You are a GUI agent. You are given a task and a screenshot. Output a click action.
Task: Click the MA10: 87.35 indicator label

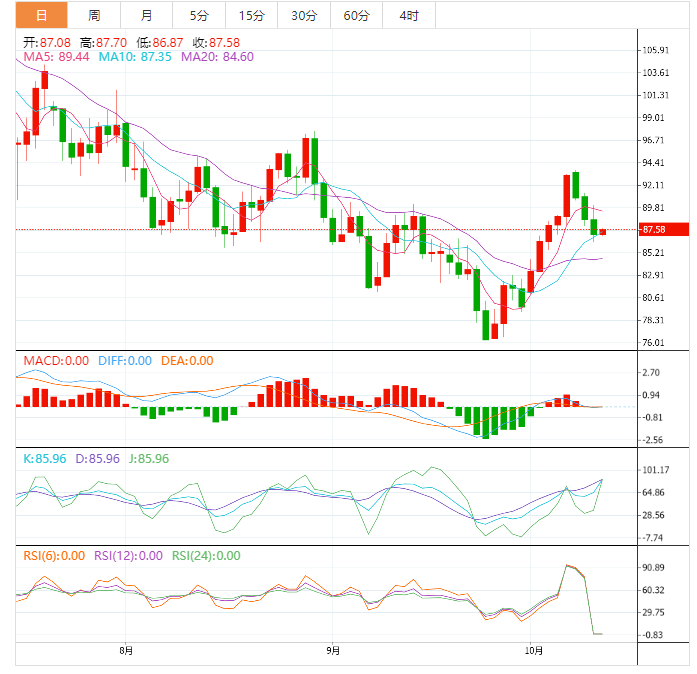[135, 57]
